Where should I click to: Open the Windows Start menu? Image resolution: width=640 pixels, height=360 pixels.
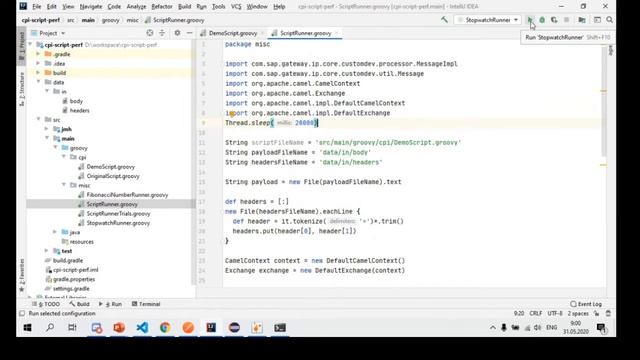(x=27, y=327)
